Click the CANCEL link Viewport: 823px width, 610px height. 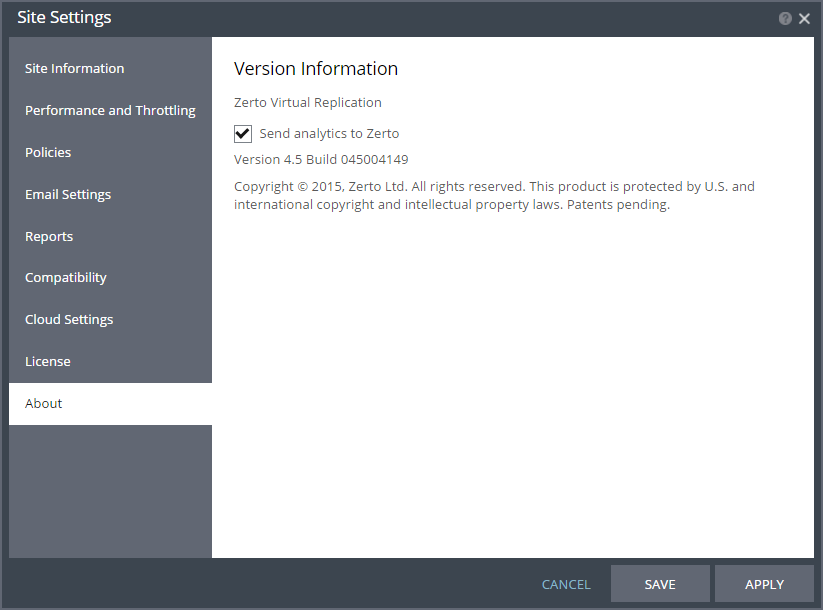pyautogui.click(x=566, y=584)
